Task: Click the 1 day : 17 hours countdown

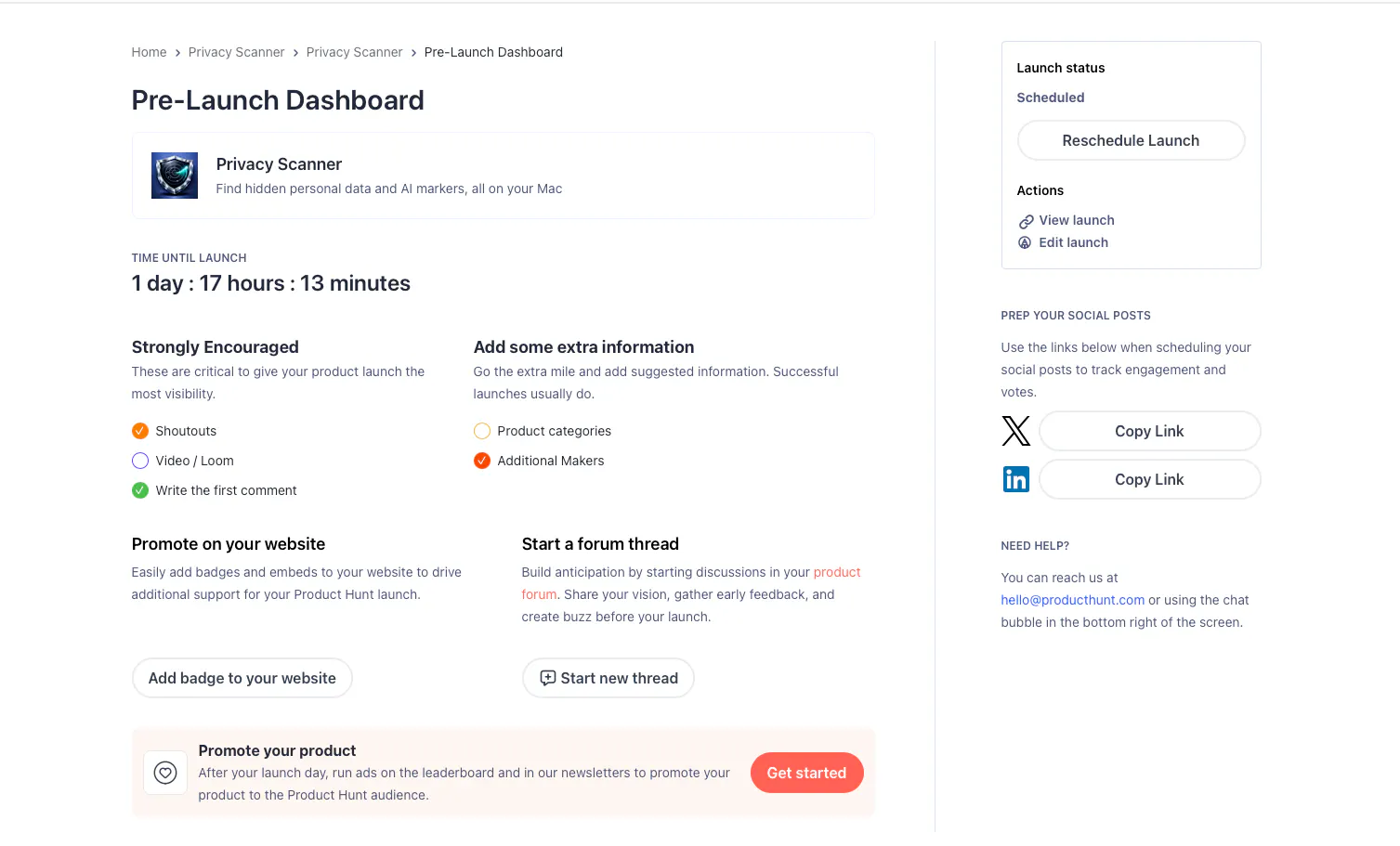Action: 271,283
